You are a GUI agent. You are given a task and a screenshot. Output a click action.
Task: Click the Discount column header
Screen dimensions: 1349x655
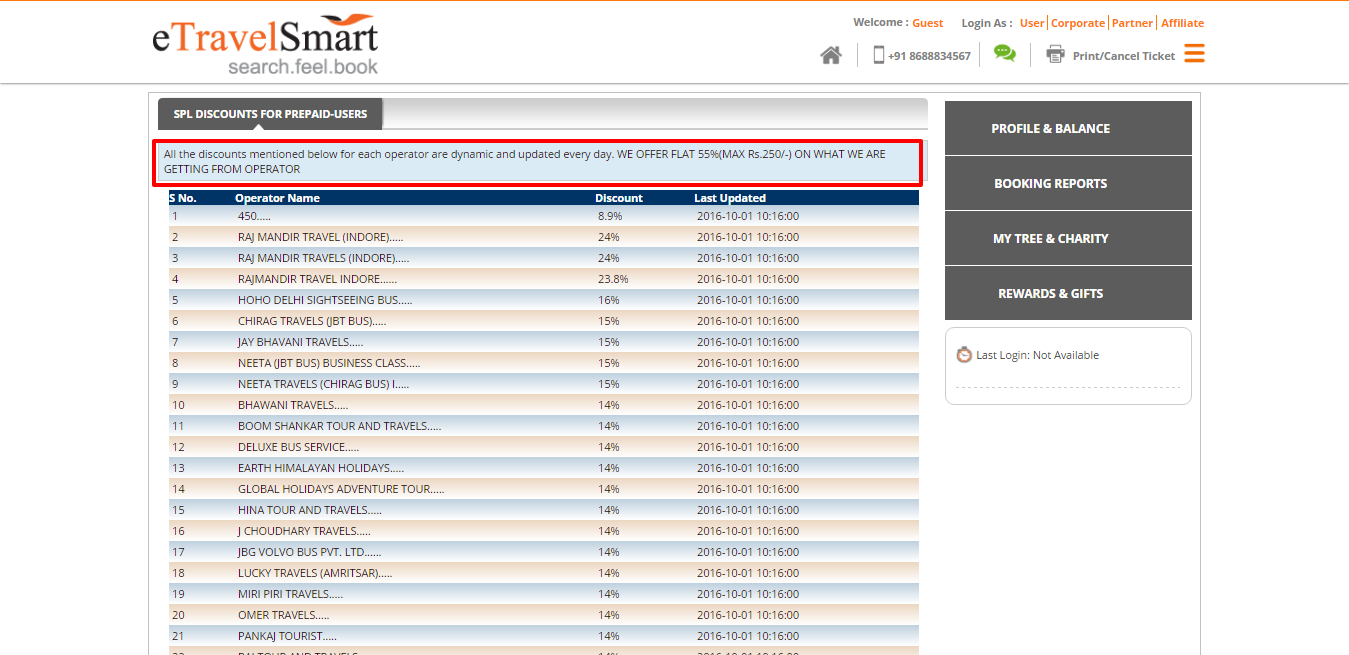click(x=619, y=198)
